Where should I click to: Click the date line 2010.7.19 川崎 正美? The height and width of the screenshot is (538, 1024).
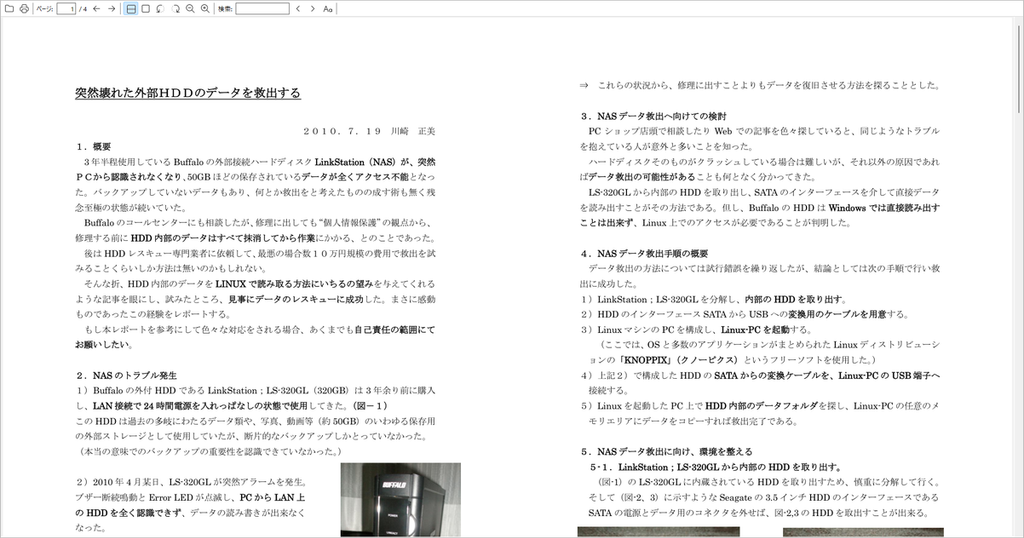pyautogui.click(x=369, y=131)
